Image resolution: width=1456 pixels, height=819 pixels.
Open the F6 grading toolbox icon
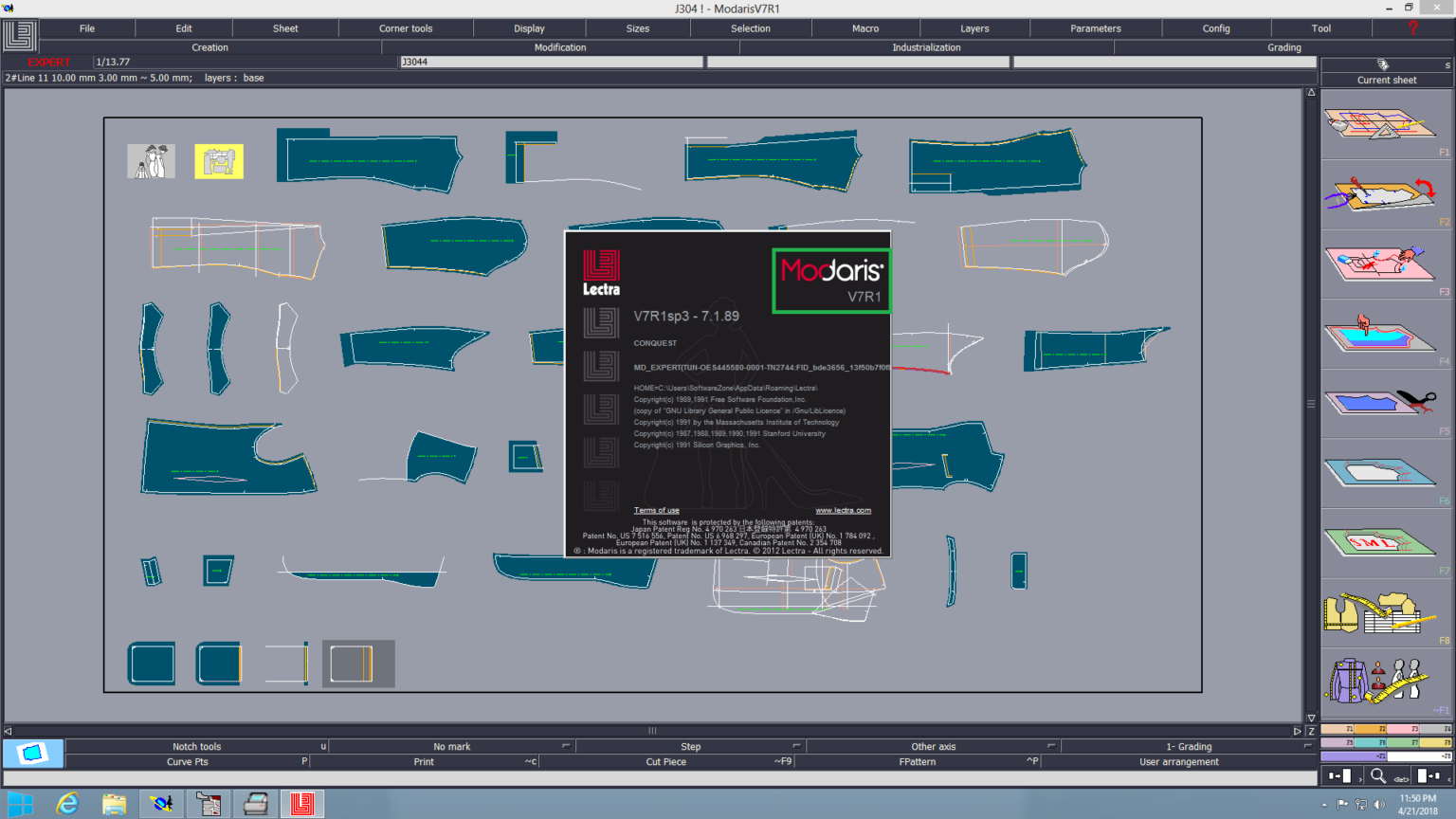[x=1385, y=473]
